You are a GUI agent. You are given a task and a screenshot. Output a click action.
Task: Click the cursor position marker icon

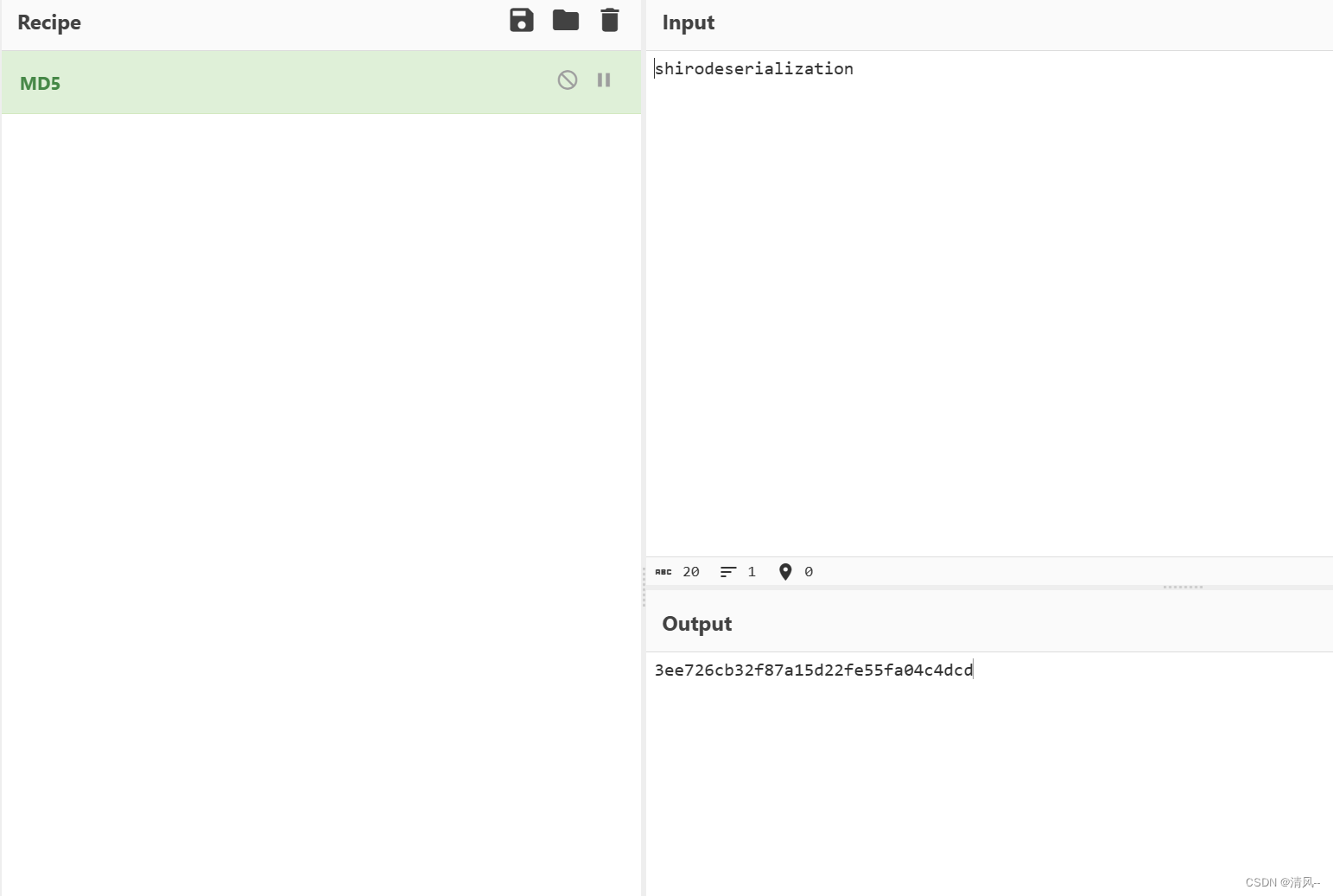785,572
